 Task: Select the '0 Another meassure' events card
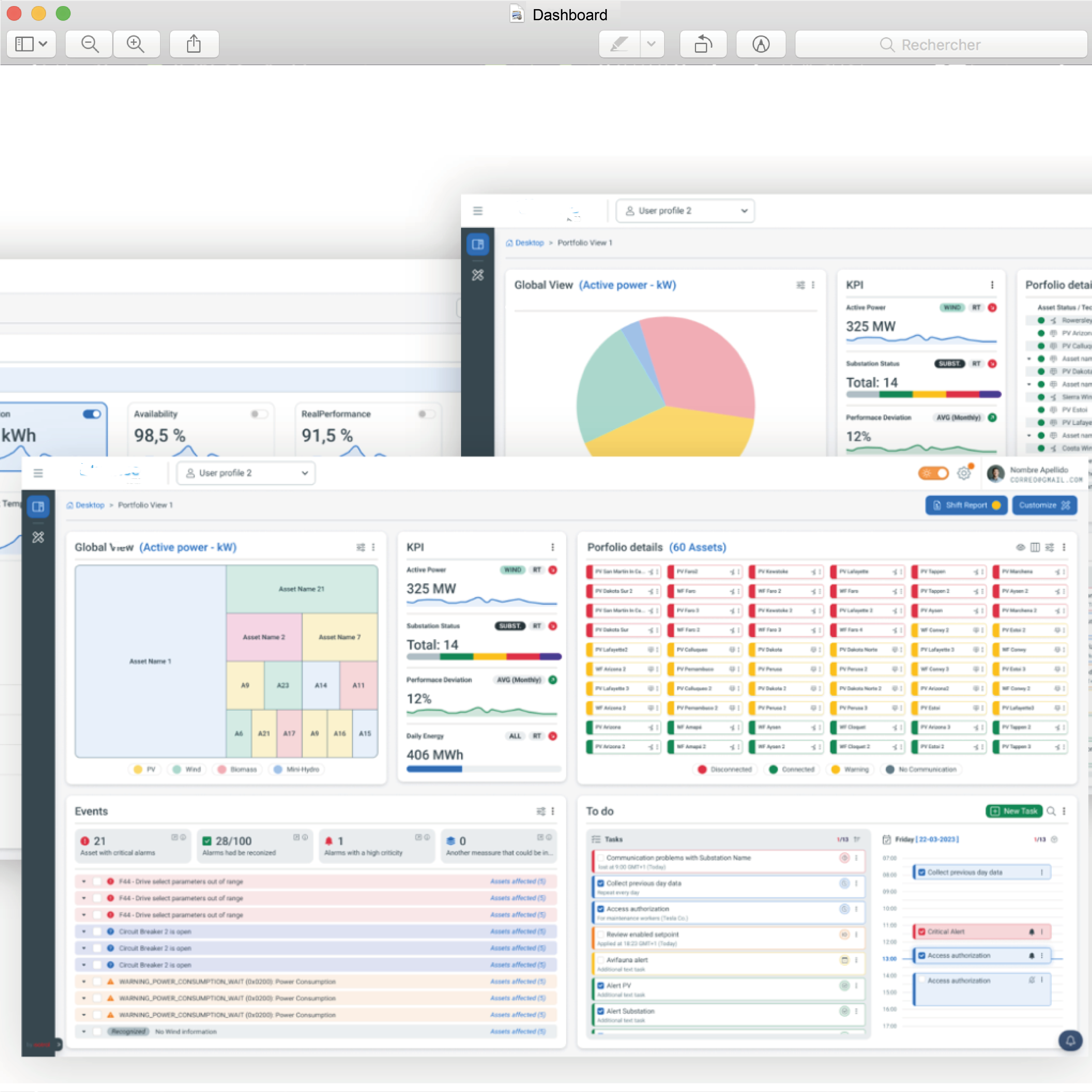point(499,846)
